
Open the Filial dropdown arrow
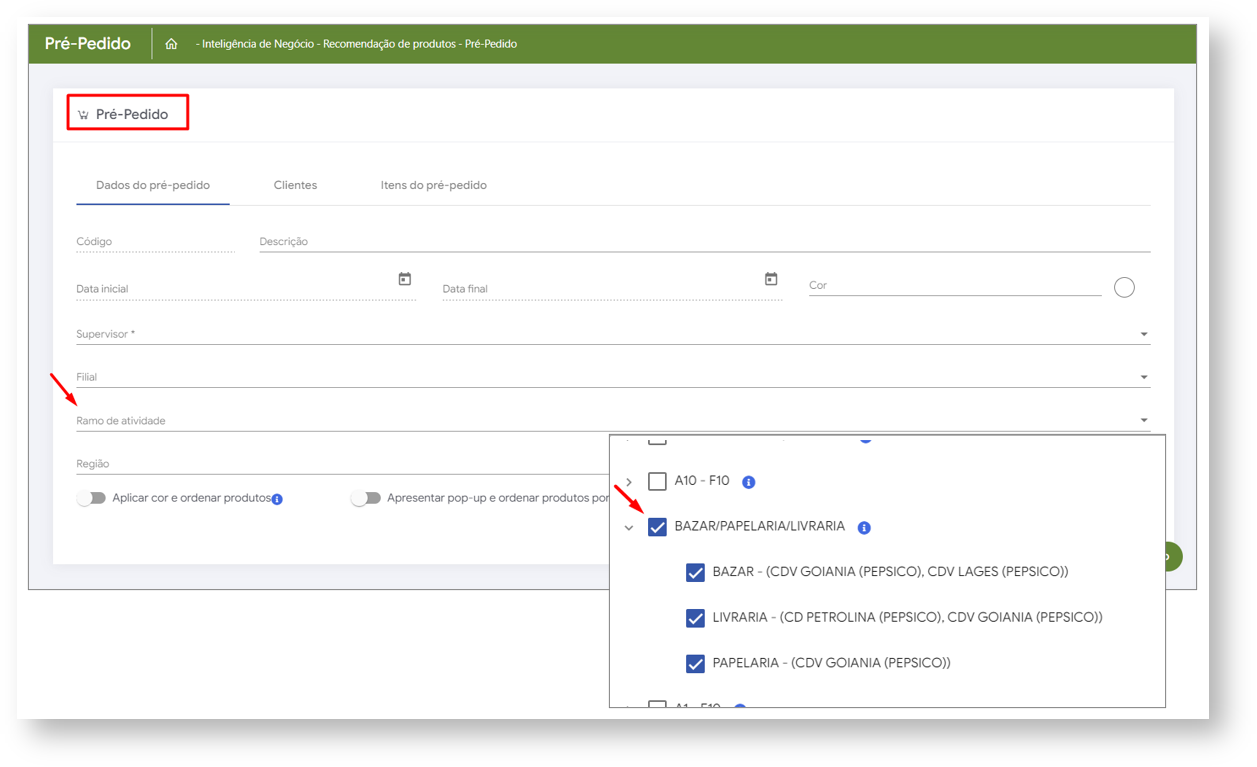click(1143, 377)
